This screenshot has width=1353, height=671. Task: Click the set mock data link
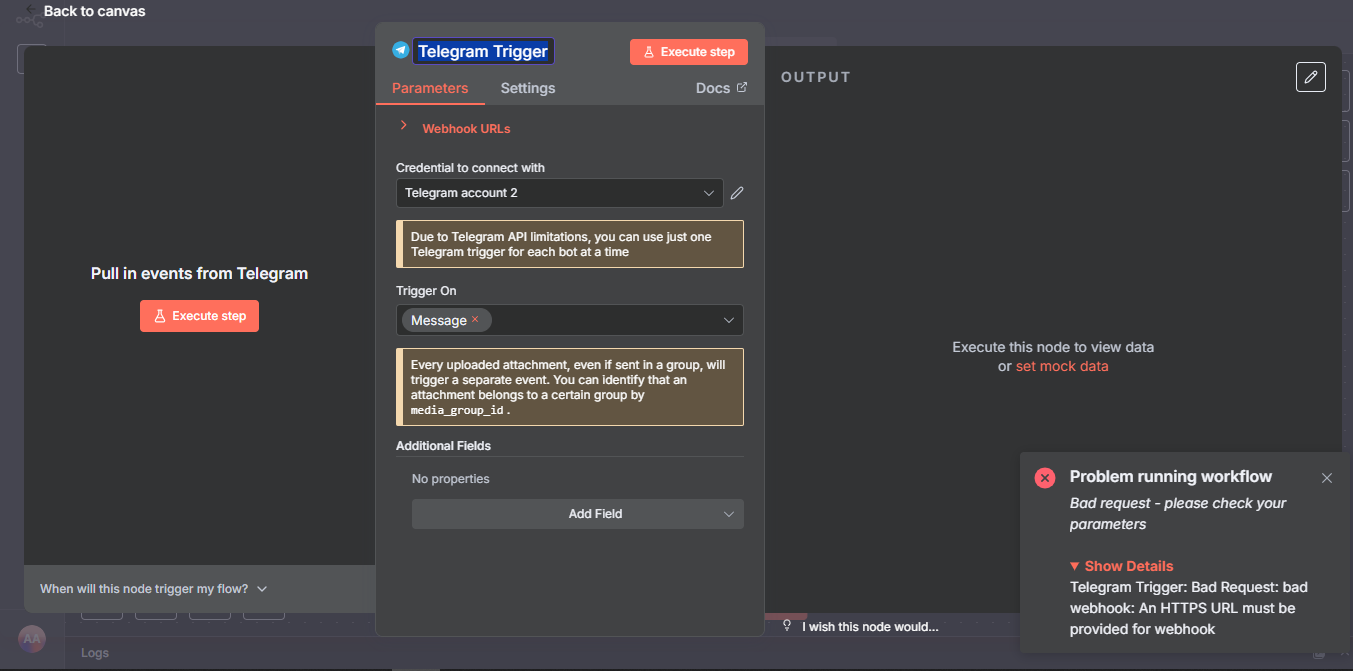coord(1062,366)
